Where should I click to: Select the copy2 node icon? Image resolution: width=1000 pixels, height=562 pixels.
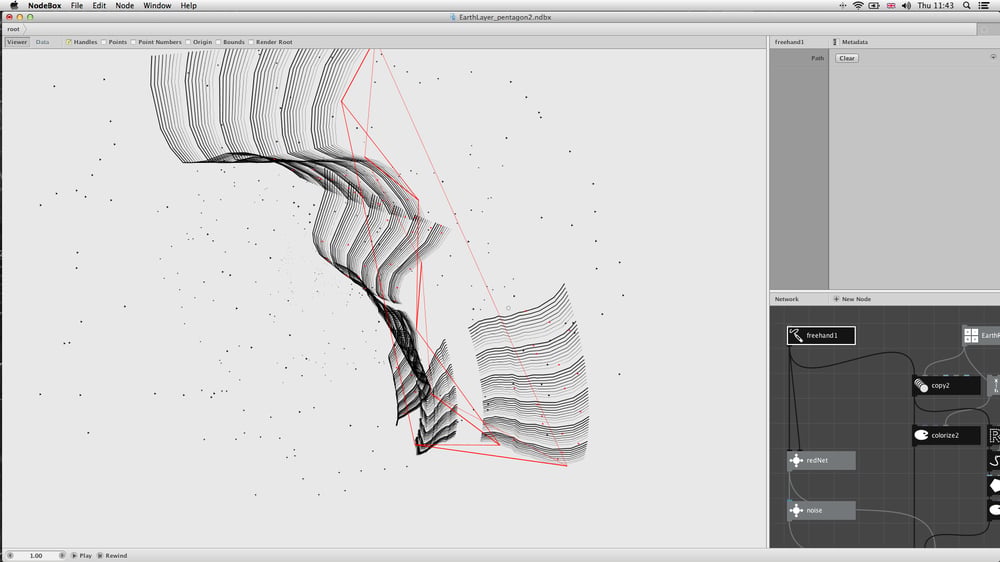[921, 385]
